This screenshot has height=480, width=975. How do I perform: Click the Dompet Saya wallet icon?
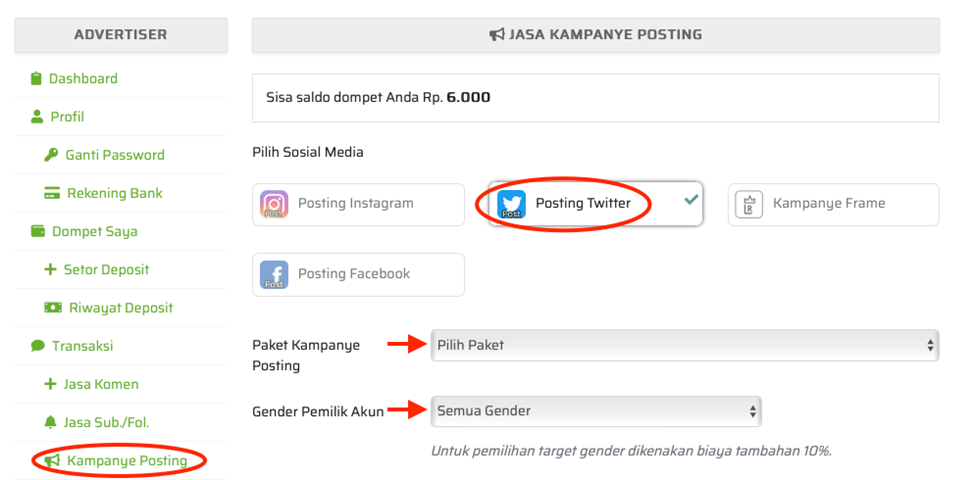click(38, 231)
